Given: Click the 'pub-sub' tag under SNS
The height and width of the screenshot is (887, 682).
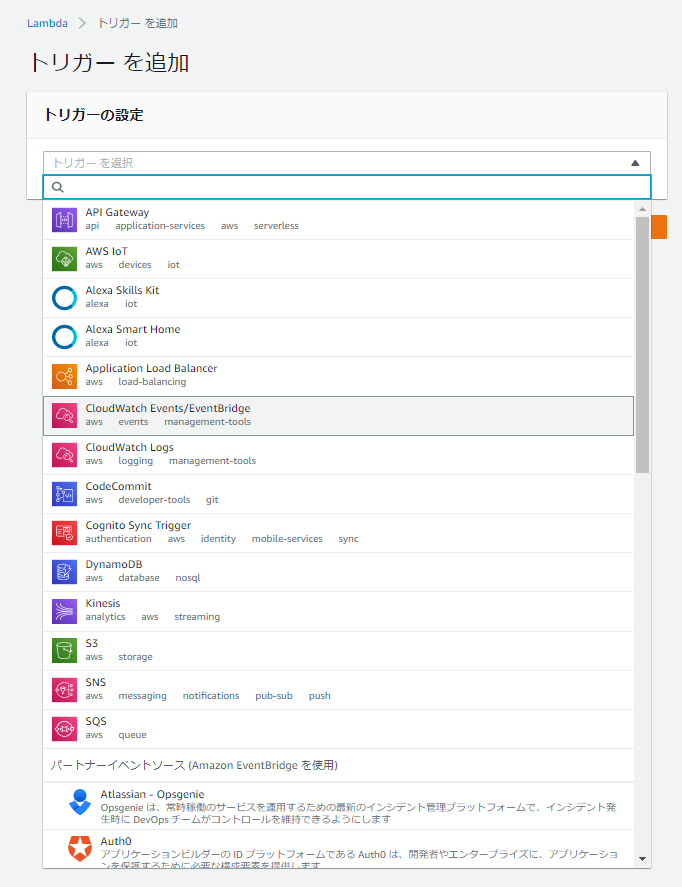Looking at the screenshot, I should [x=274, y=696].
